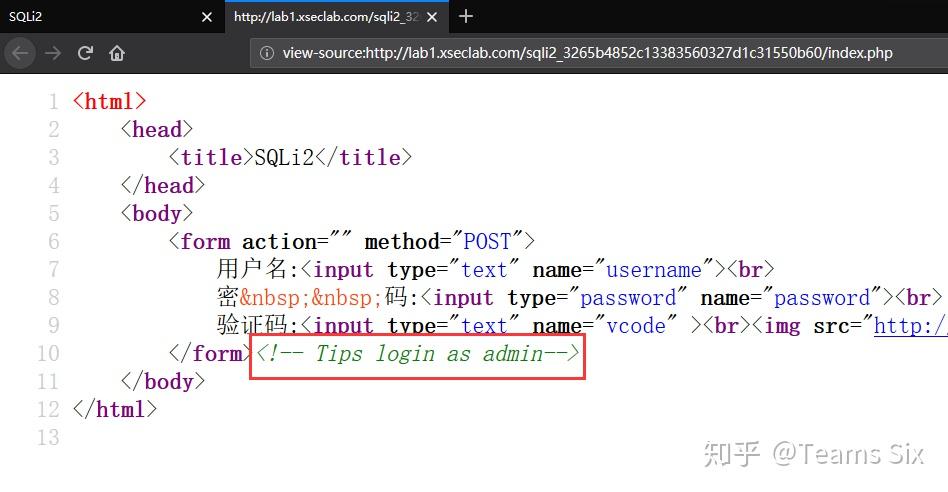Click the </form> tag on line 10
The height and width of the screenshot is (492, 948).
(x=211, y=353)
